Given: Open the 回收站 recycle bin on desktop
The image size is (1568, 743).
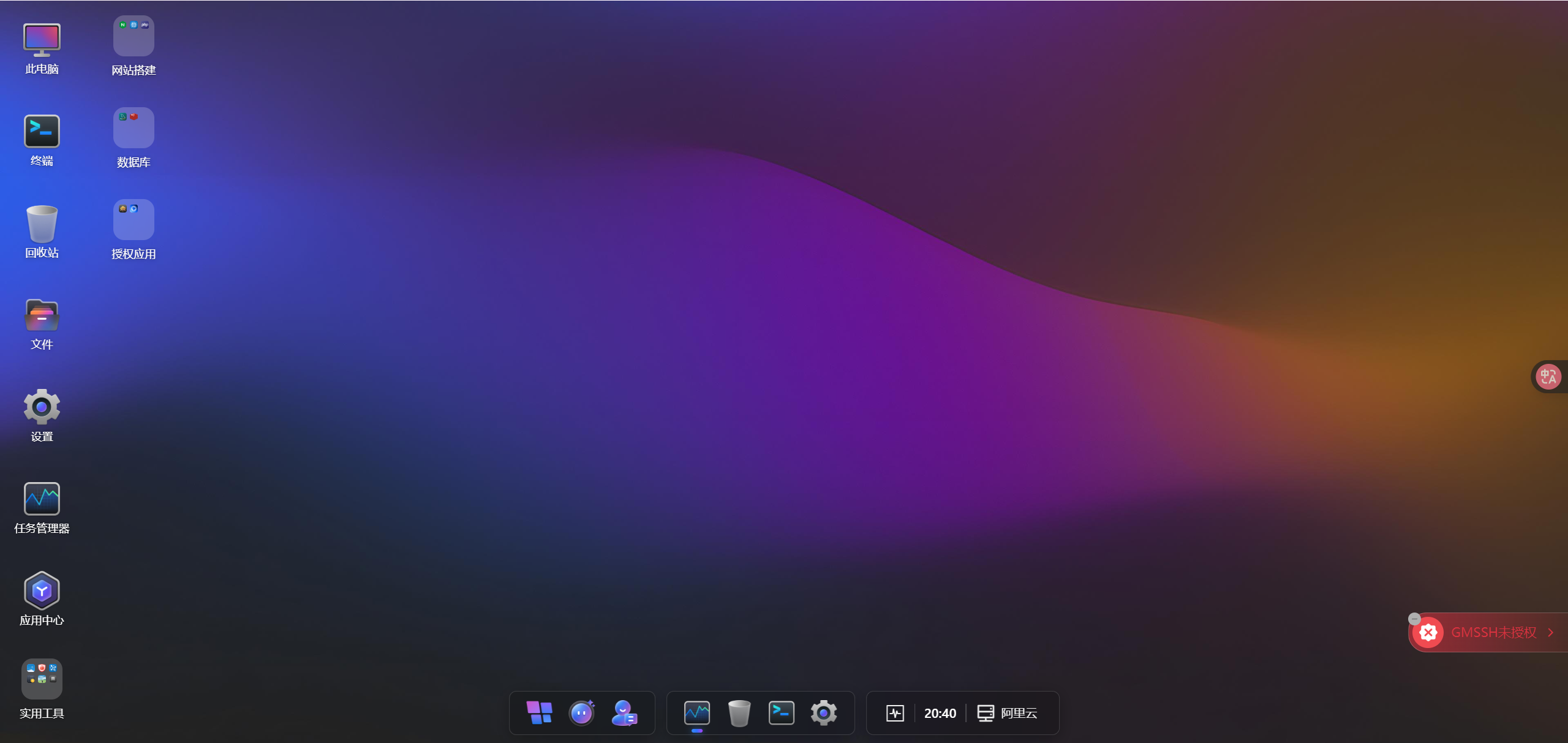Looking at the screenshot, I should [42, 224].
